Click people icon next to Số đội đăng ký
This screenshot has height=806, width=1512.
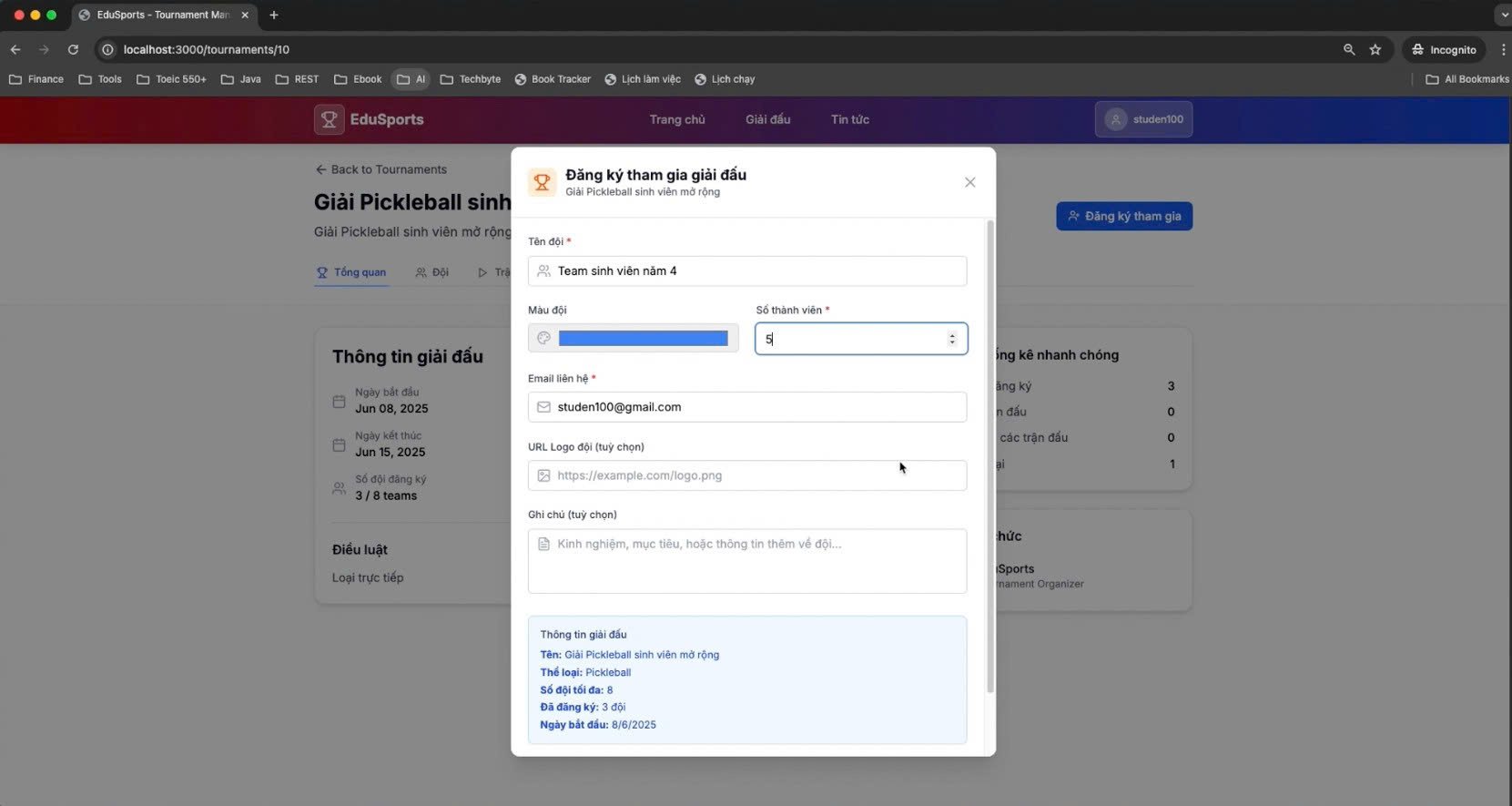coord(339,488)
